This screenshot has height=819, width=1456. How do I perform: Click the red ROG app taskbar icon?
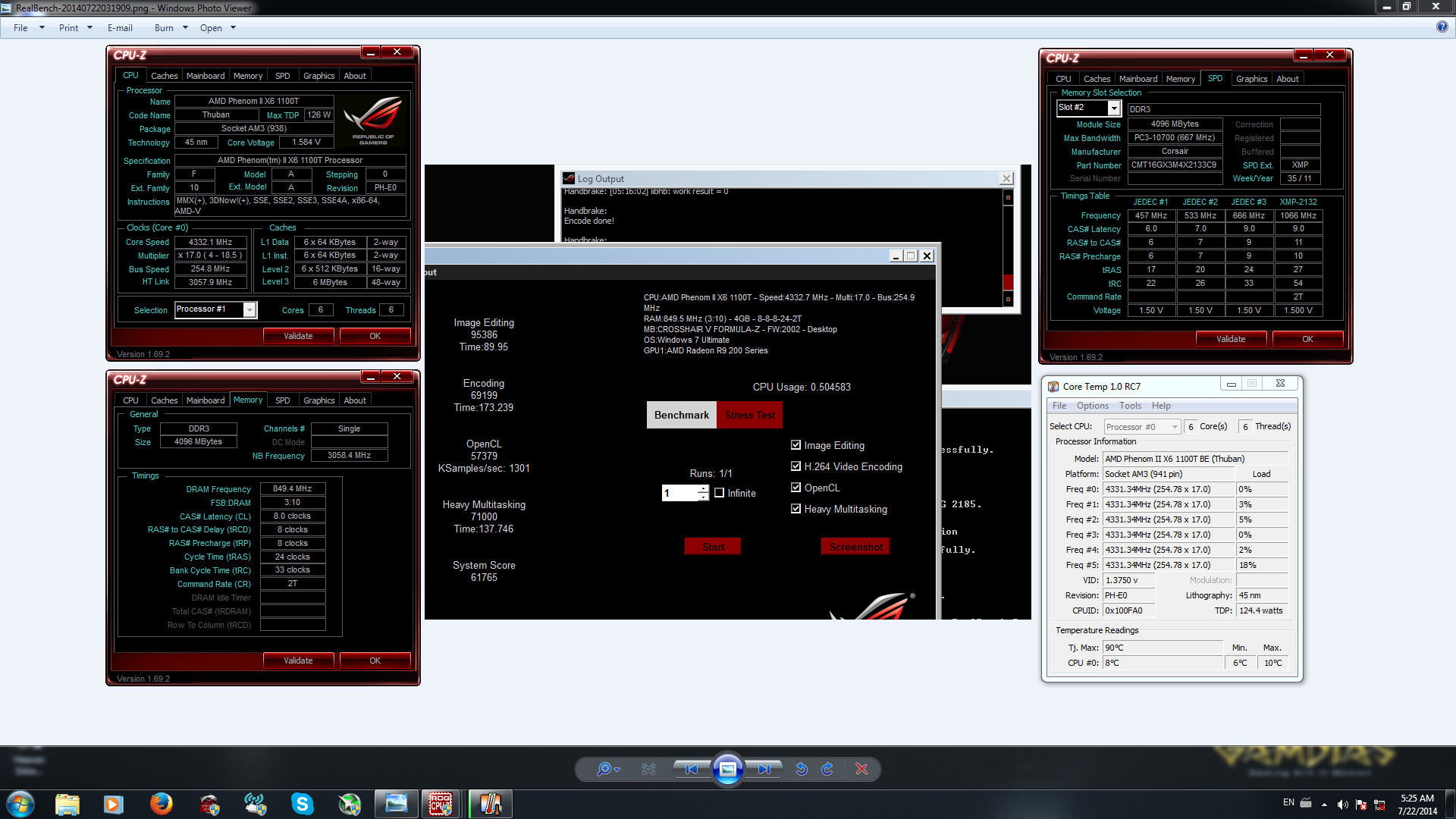point(209,804)
